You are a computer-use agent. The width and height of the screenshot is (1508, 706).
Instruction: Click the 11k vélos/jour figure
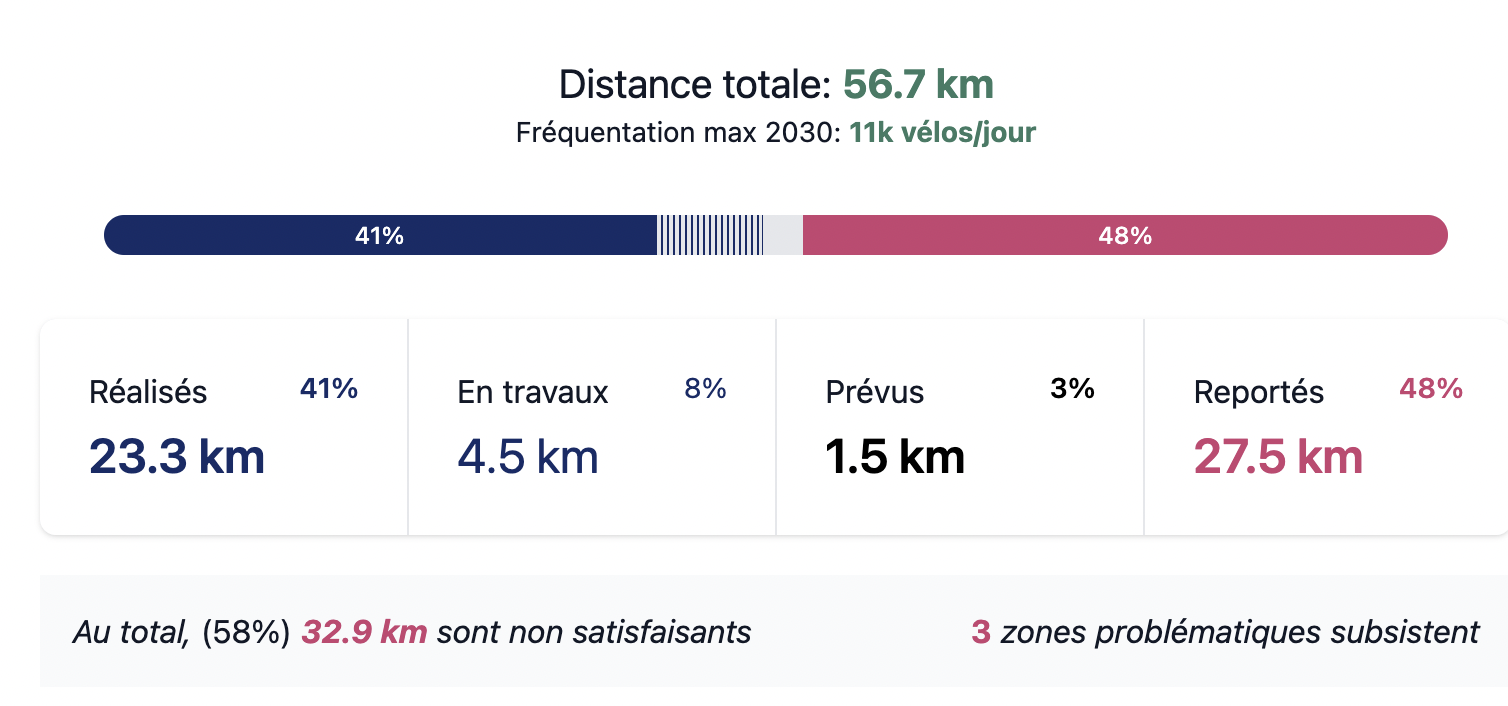coord(942,133)
